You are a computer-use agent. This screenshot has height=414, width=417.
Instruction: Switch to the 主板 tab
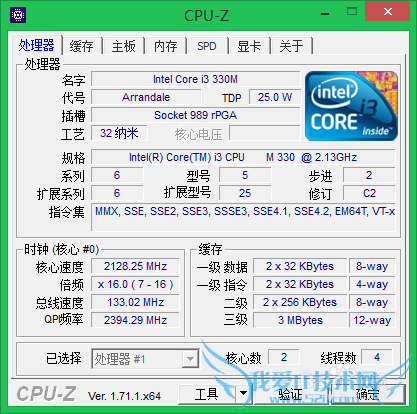[x=124, y=46]
